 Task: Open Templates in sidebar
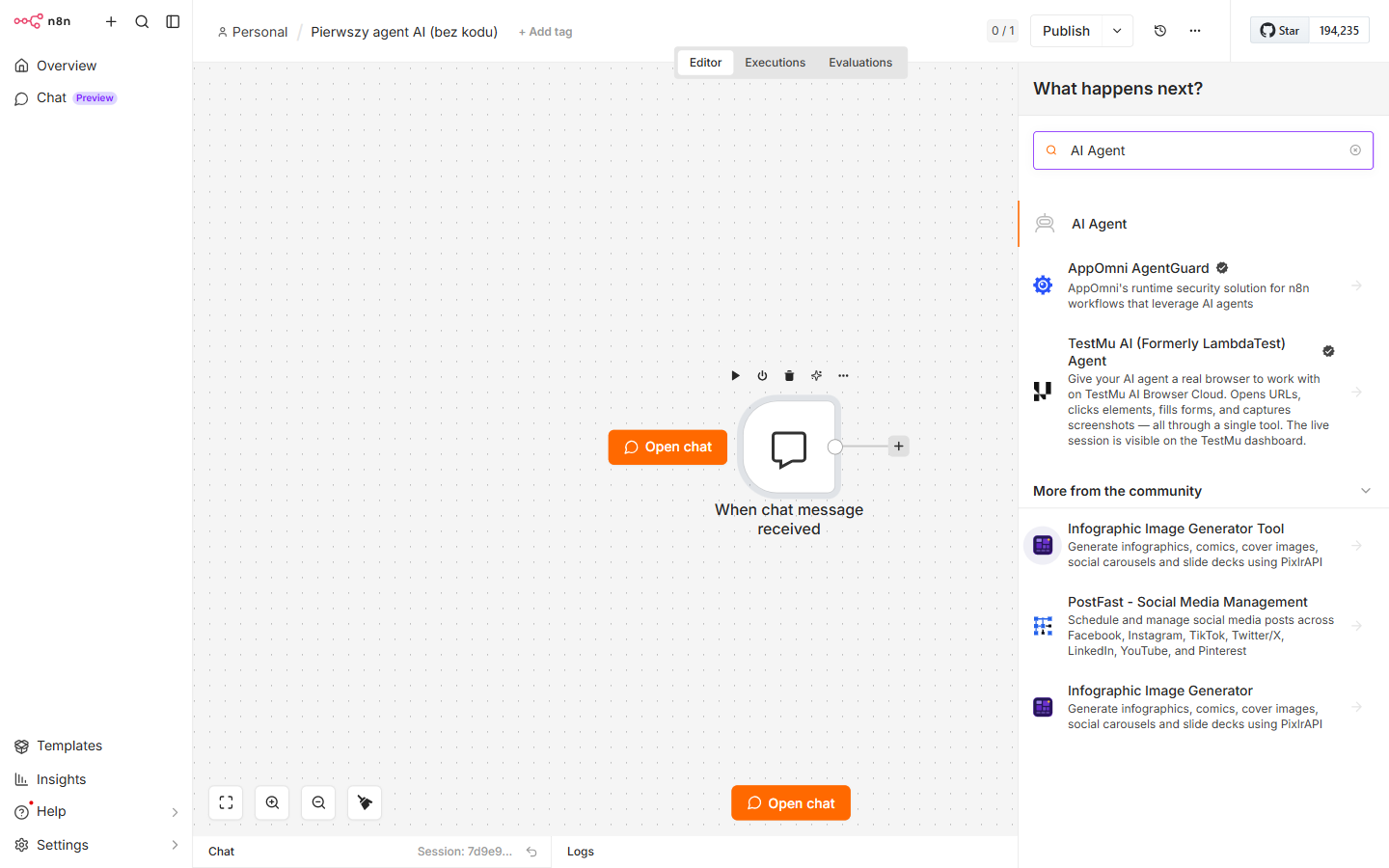click(x=95, y=746)
